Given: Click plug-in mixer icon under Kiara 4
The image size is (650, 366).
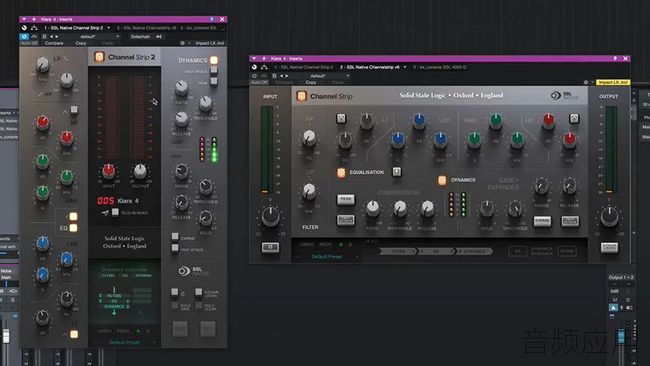Looking at the screenshot, I should tap(105, 212).
